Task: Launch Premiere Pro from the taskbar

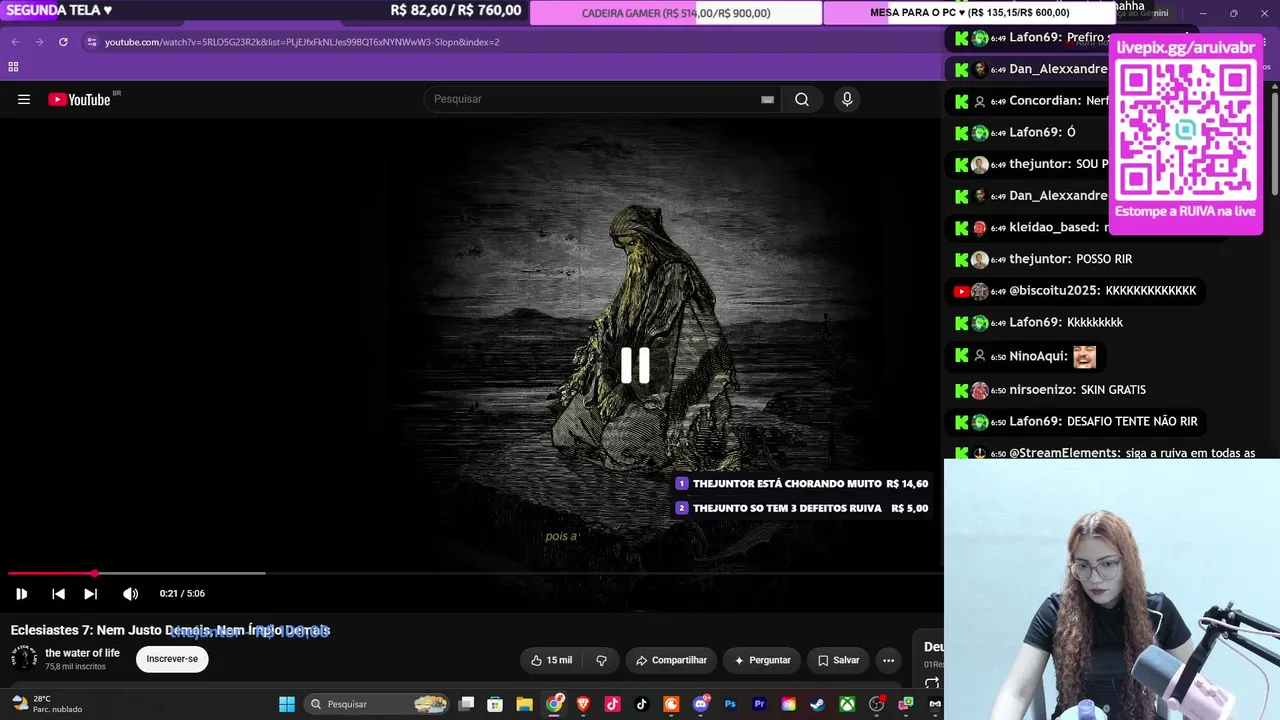Action: (x=759, y=704)
